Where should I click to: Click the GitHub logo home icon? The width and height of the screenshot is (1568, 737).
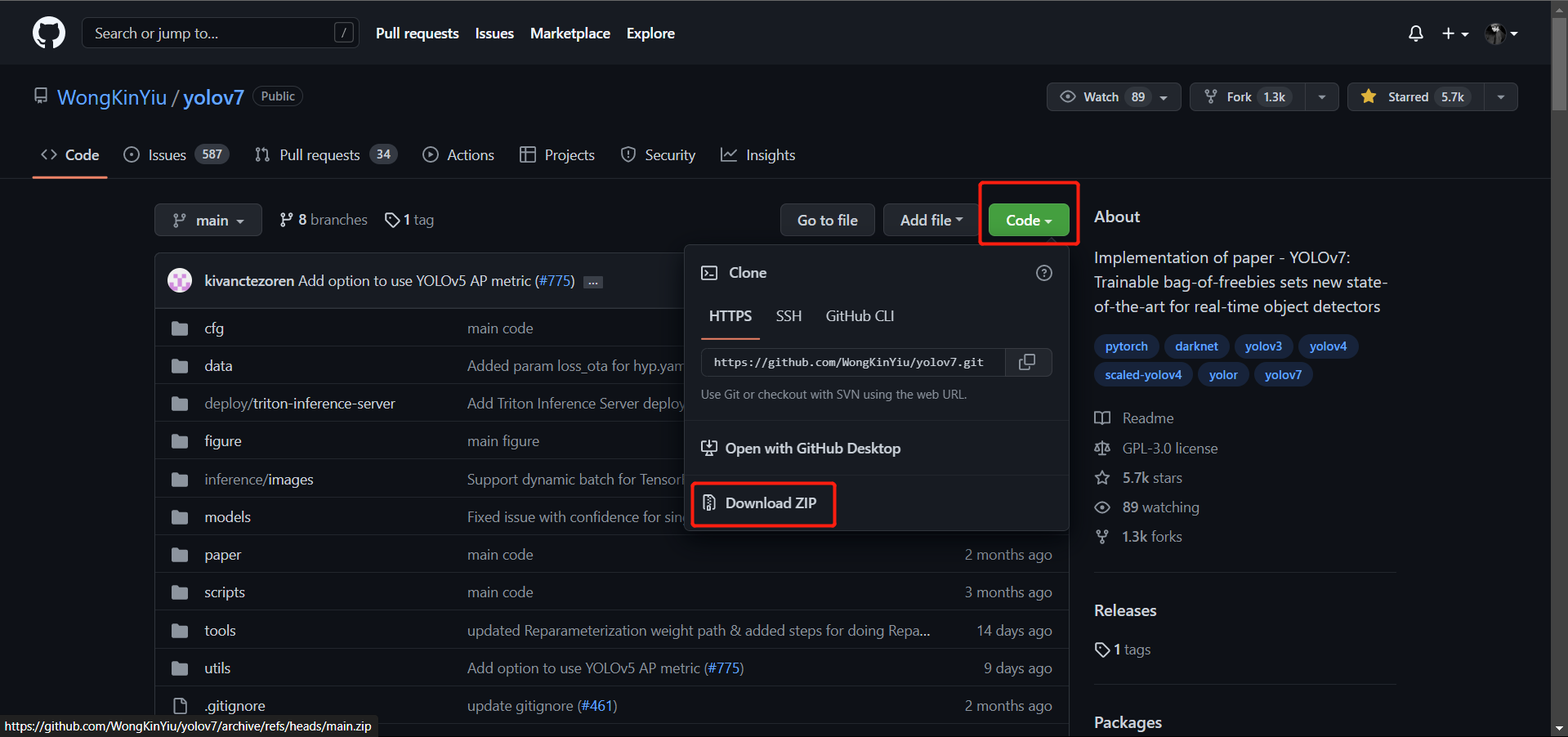(49, 33)
